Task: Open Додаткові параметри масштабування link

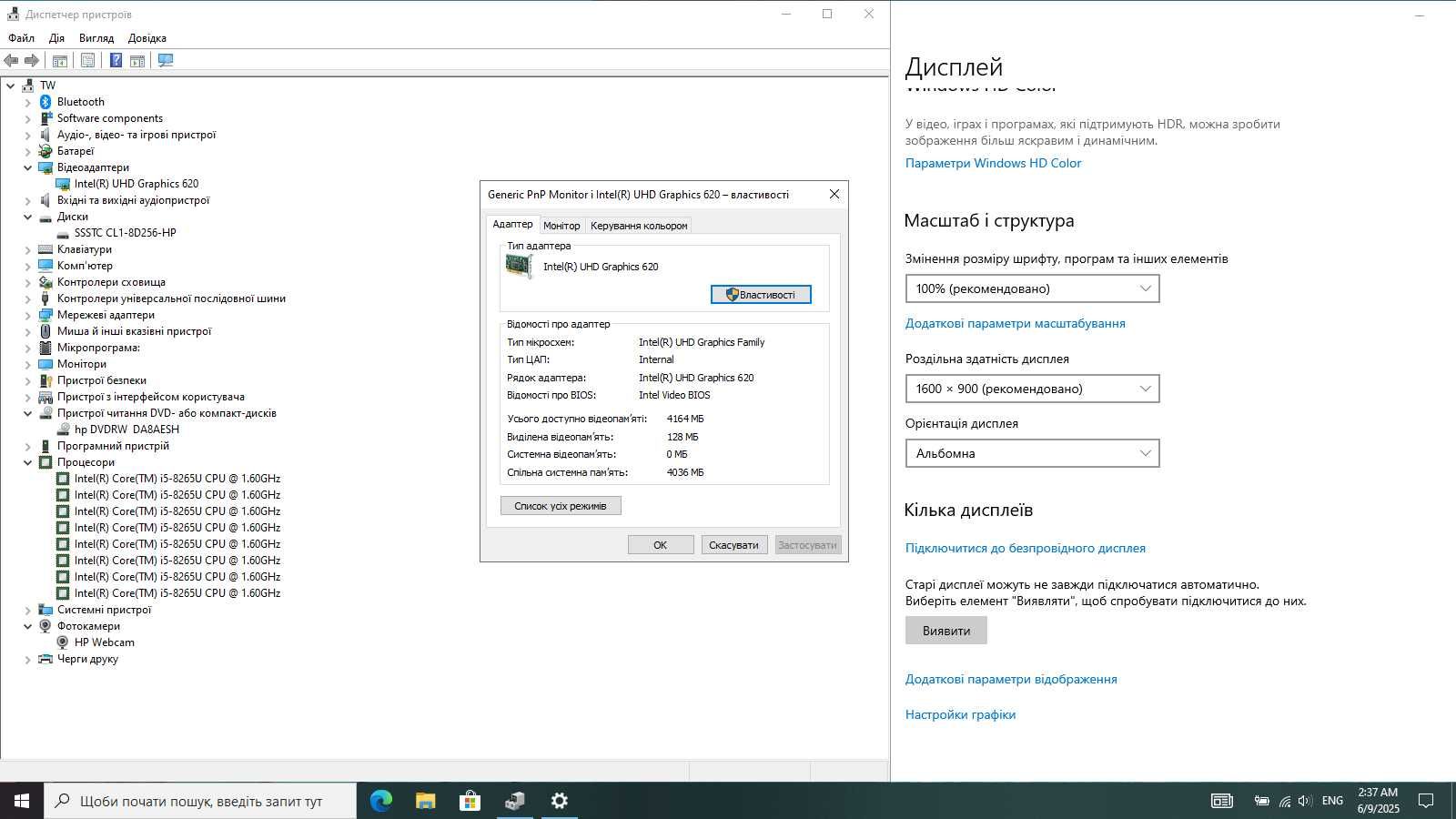Action: (x=1015, y=323)
